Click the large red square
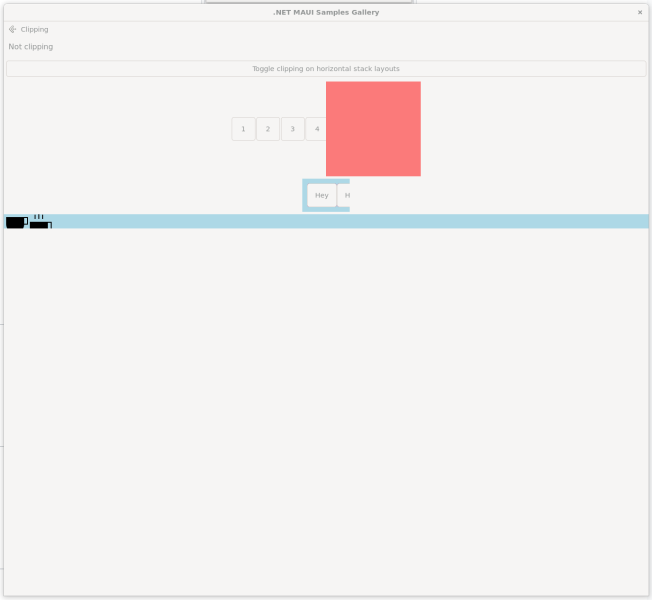This screenshot has width=652, height=600. (373, 129)
